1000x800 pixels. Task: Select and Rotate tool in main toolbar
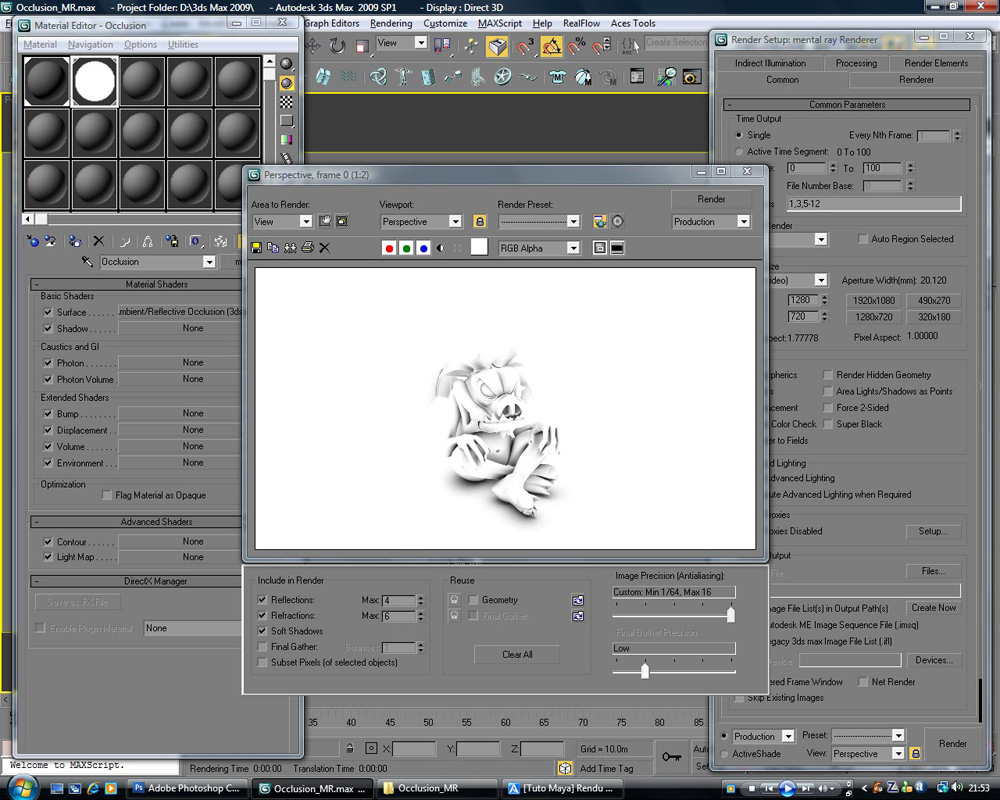[x=335, y=45]
